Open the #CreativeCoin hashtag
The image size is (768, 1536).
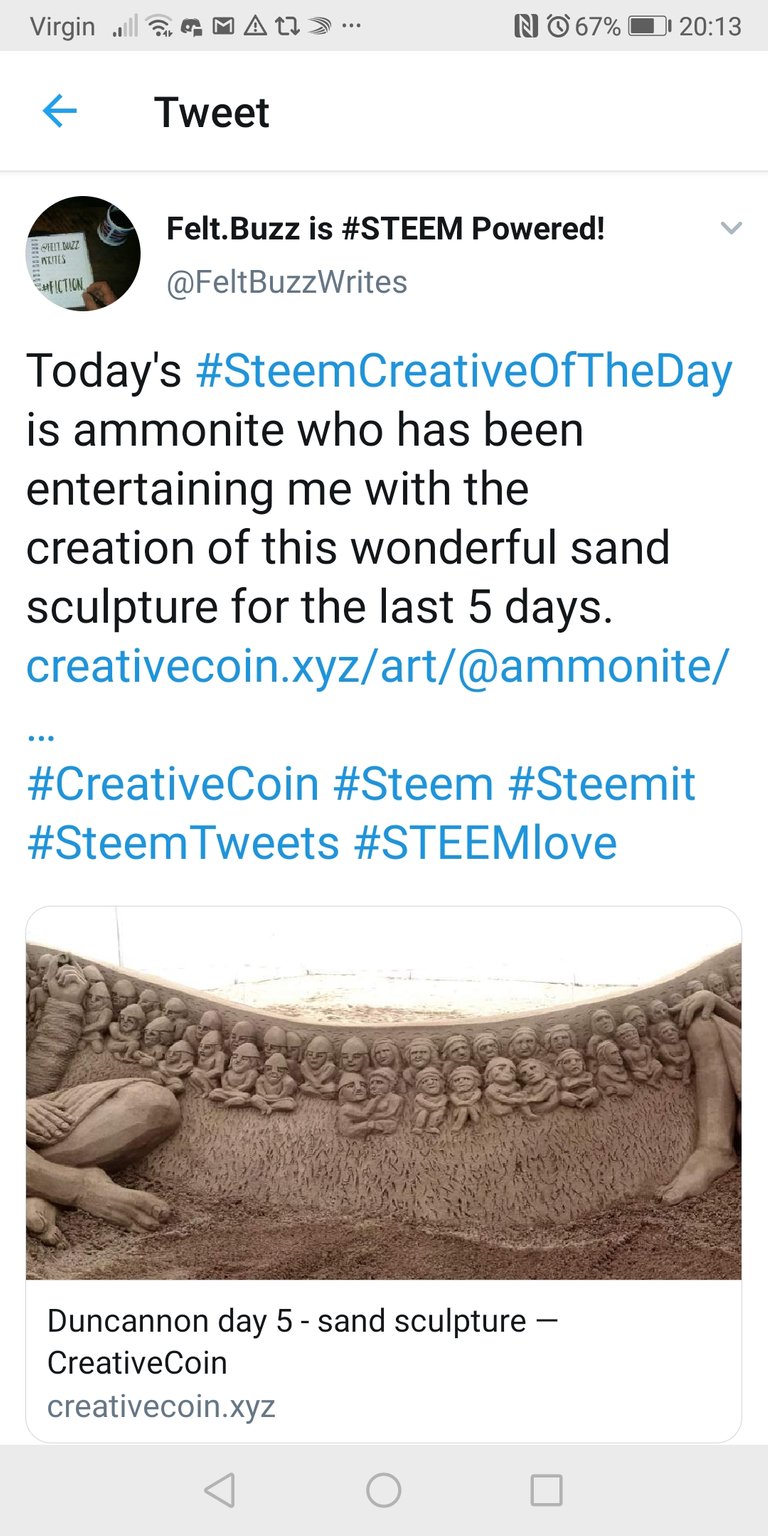click(x=172, y=784)
